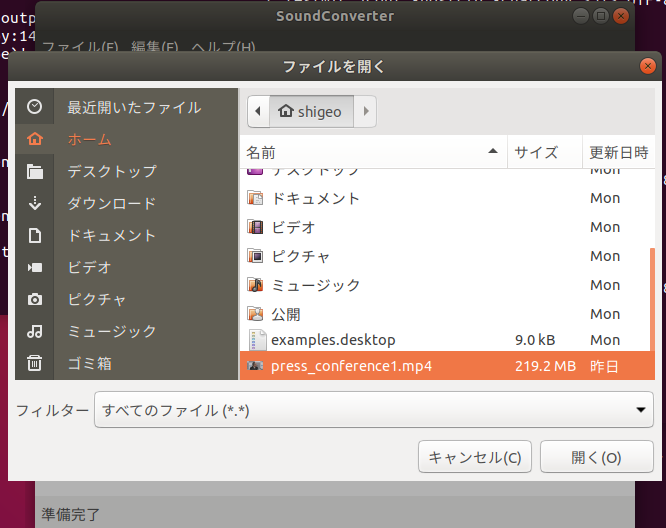Select the ピクチャ folder name in the list
Image resolution: width=666 pixels, height=528 pixels.
click(x=301, y=256)
